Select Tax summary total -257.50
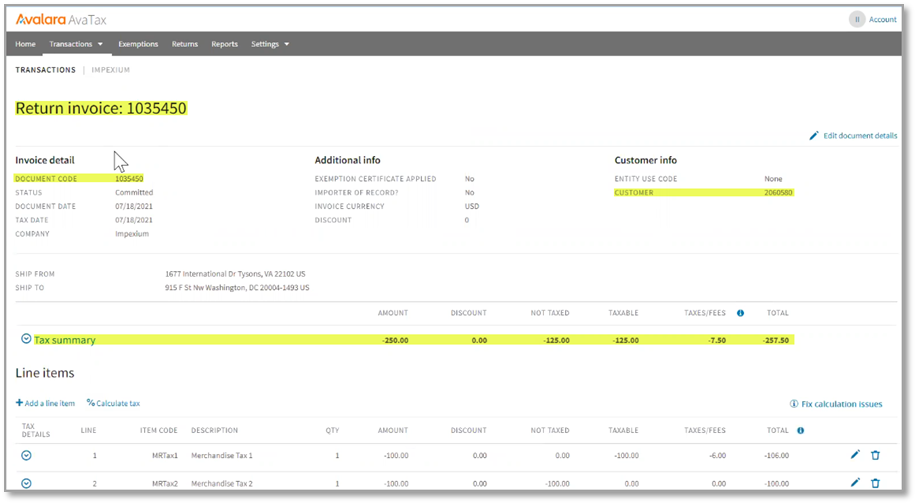916x504 pixels. pyautogui.click(x=776, y=340)
